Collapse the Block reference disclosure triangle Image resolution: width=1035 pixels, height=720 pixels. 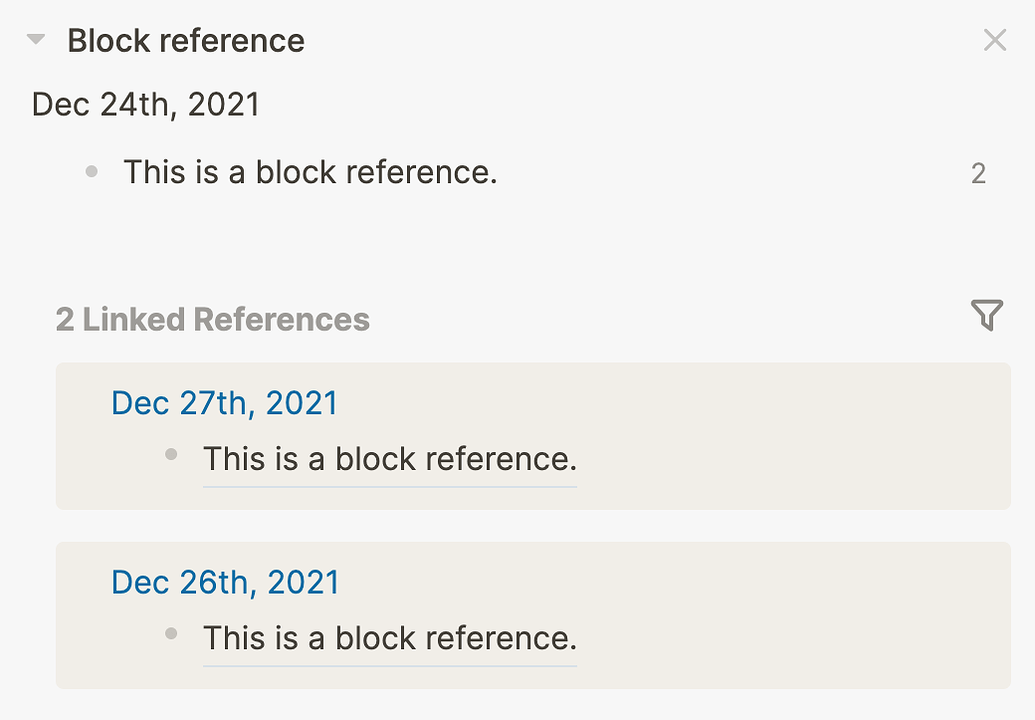coord(36,40)
